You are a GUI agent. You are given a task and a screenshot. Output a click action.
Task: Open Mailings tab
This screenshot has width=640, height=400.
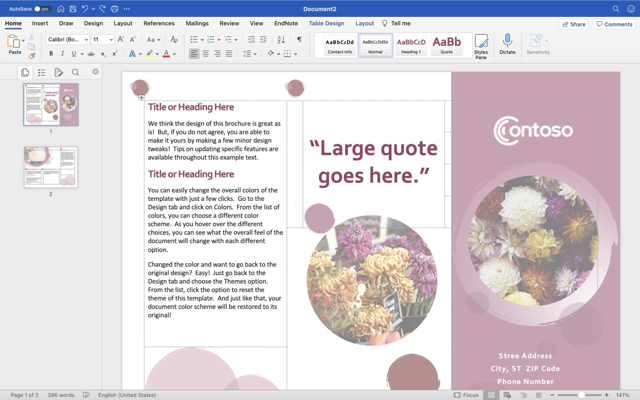pos(197,23)
